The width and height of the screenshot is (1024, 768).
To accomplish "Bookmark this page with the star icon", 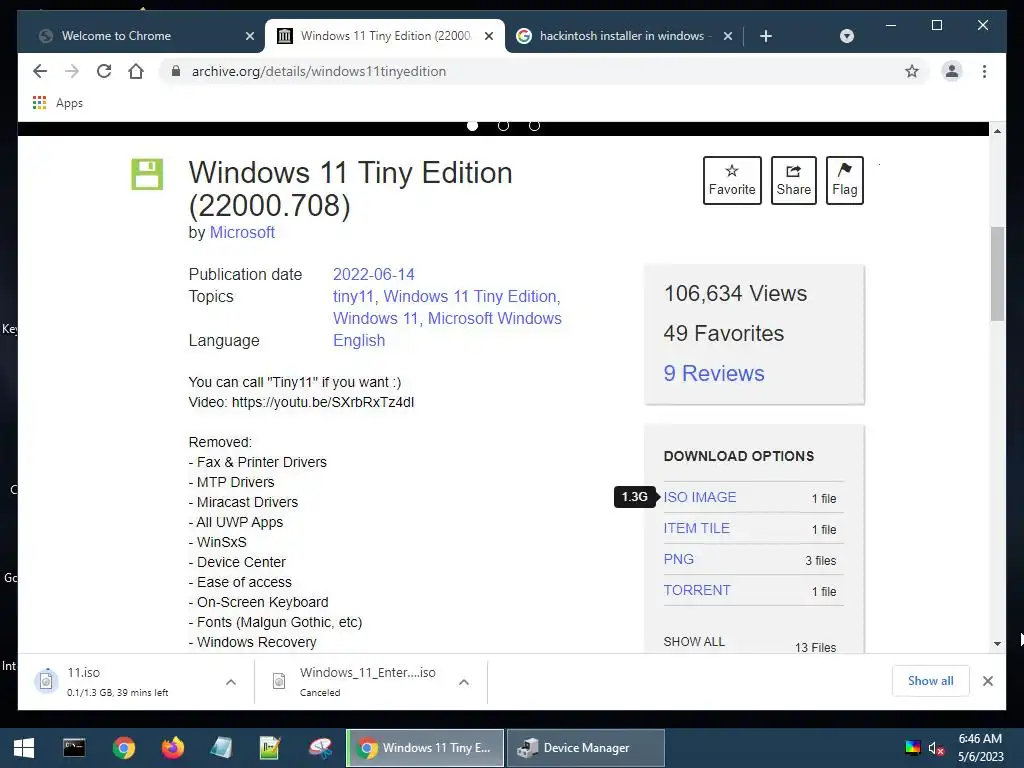I will (x=912, y=71).
